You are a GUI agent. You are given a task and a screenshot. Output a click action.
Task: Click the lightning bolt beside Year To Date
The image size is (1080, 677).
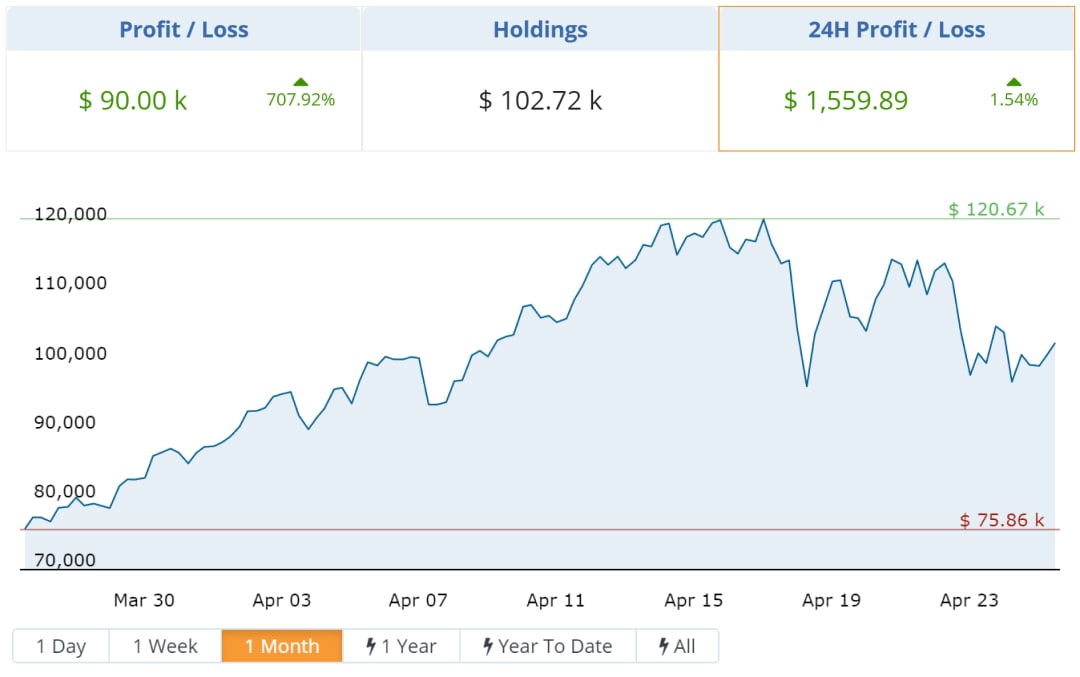(x=488, y=646)
